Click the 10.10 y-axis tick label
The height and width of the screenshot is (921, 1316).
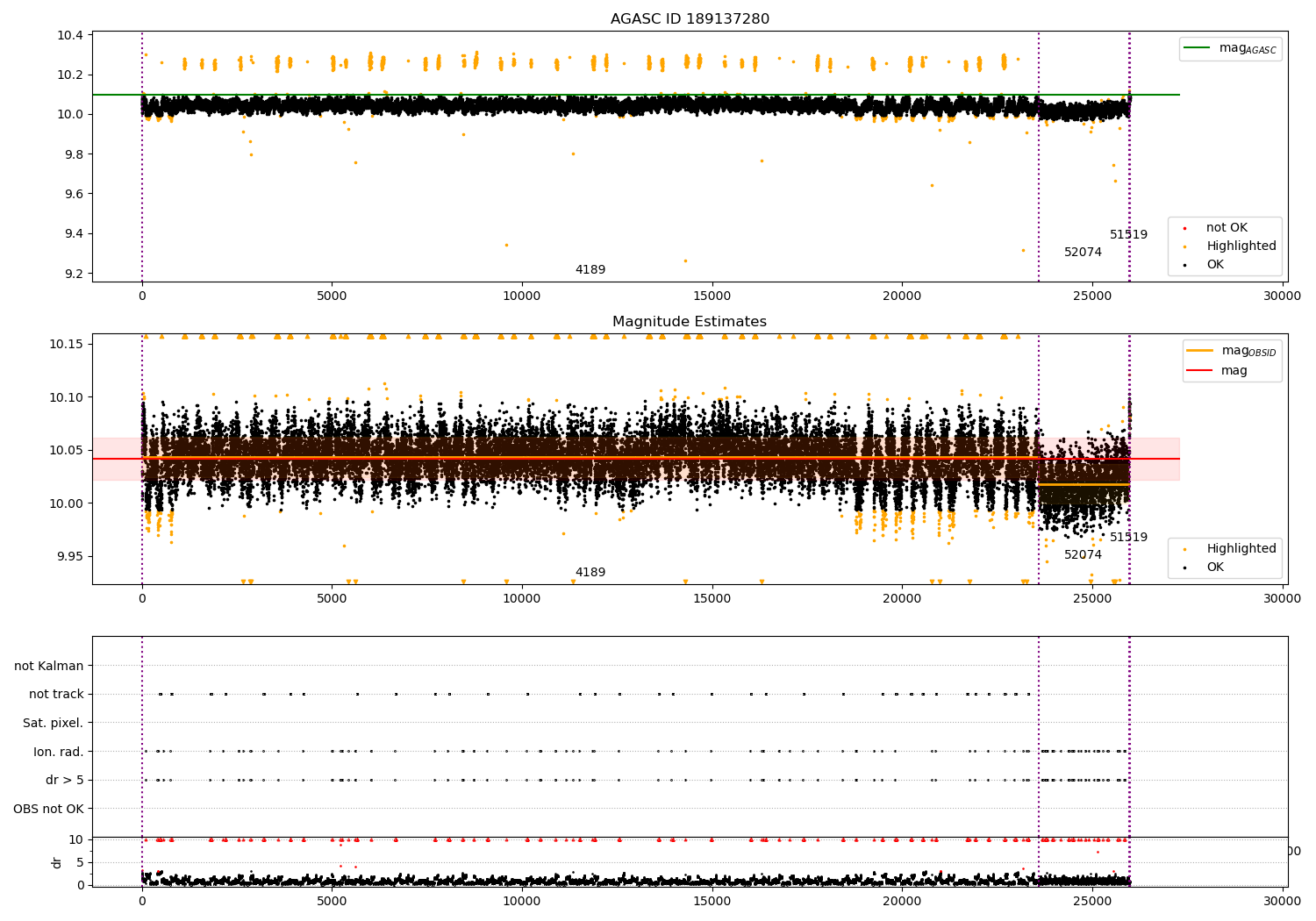(68, 396)
